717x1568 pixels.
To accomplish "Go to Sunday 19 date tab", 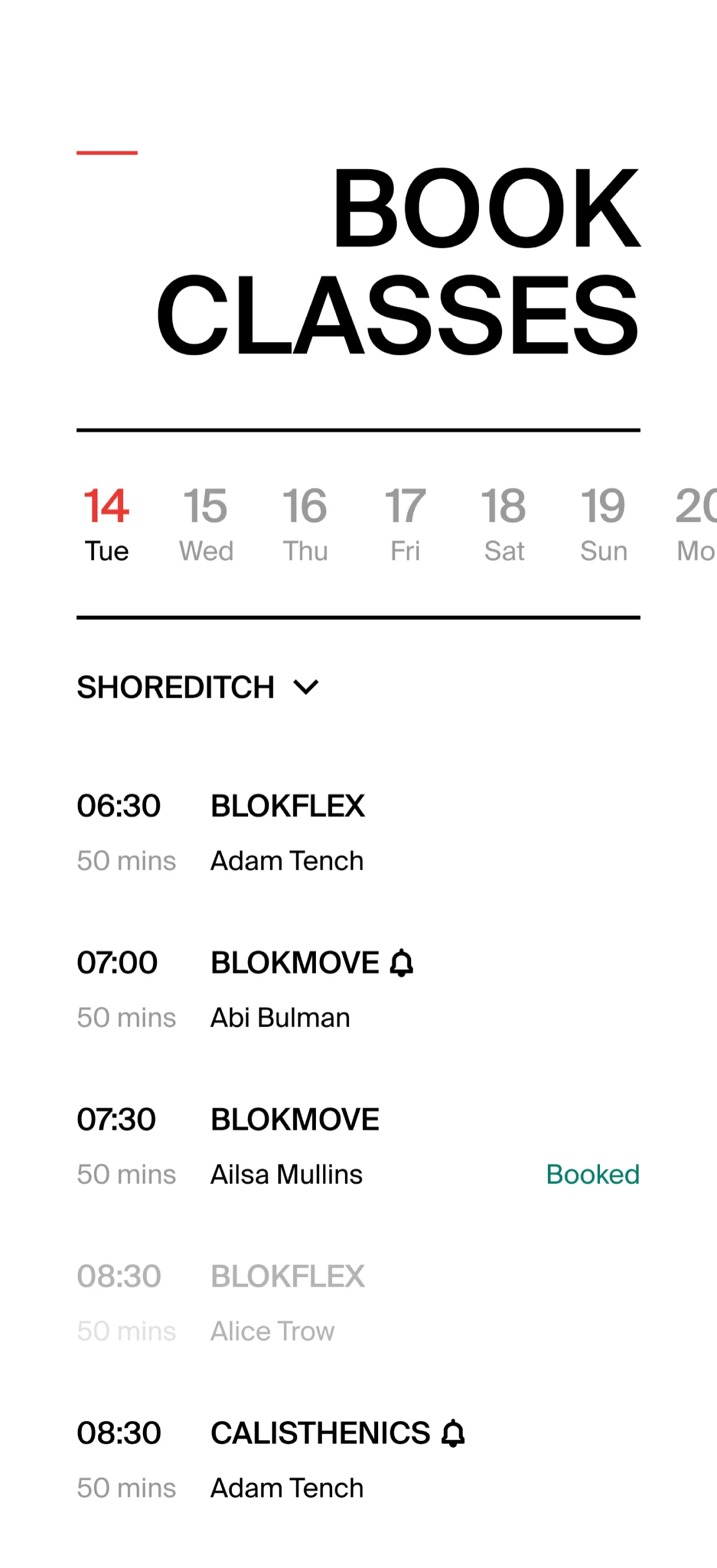I will click(x=603, y=524).
